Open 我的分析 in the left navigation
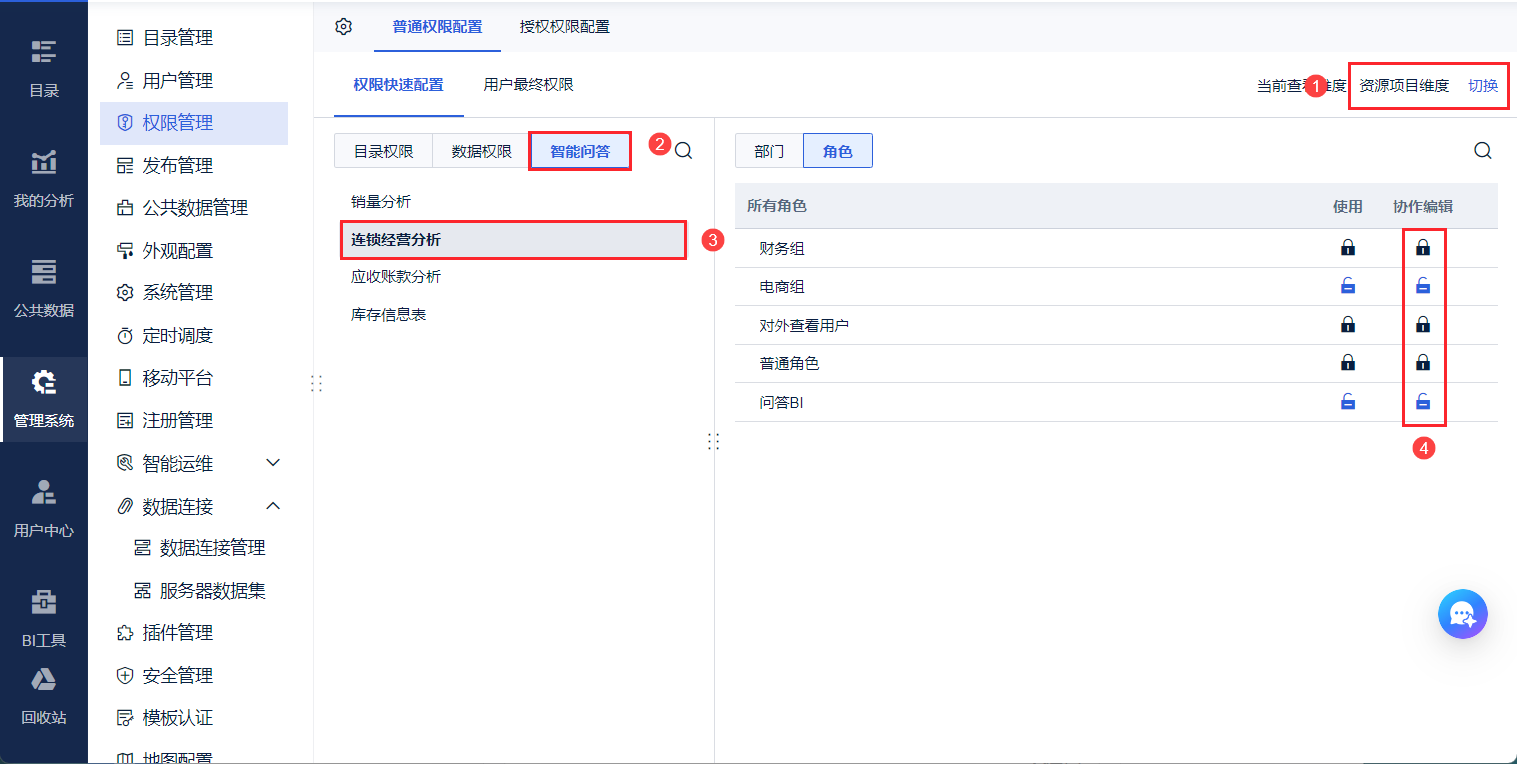Screen dimensions: 1517x764 click(43, 178)
